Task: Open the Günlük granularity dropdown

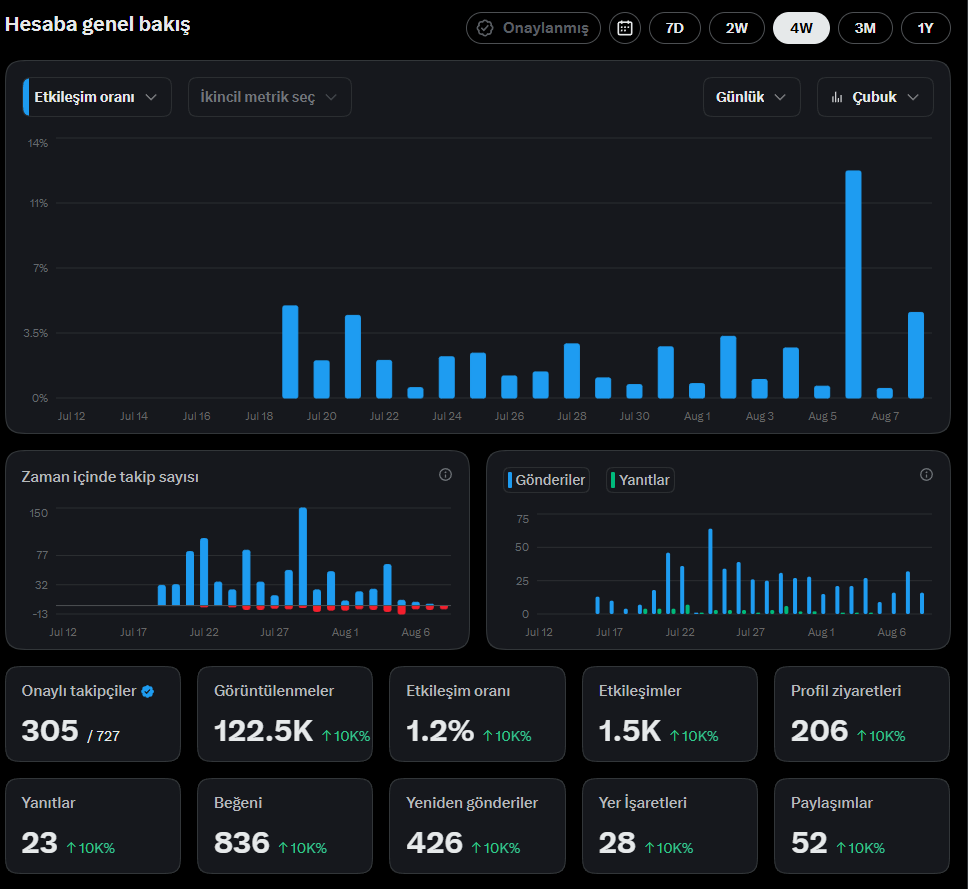Action: (751, 97)
